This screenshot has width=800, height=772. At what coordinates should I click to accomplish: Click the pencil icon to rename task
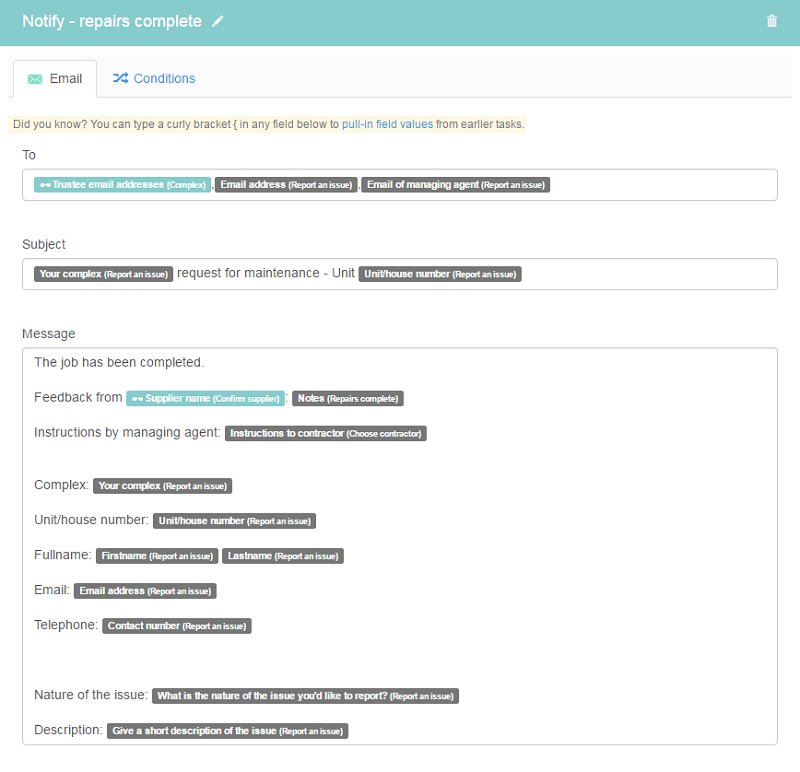(218, 21)
